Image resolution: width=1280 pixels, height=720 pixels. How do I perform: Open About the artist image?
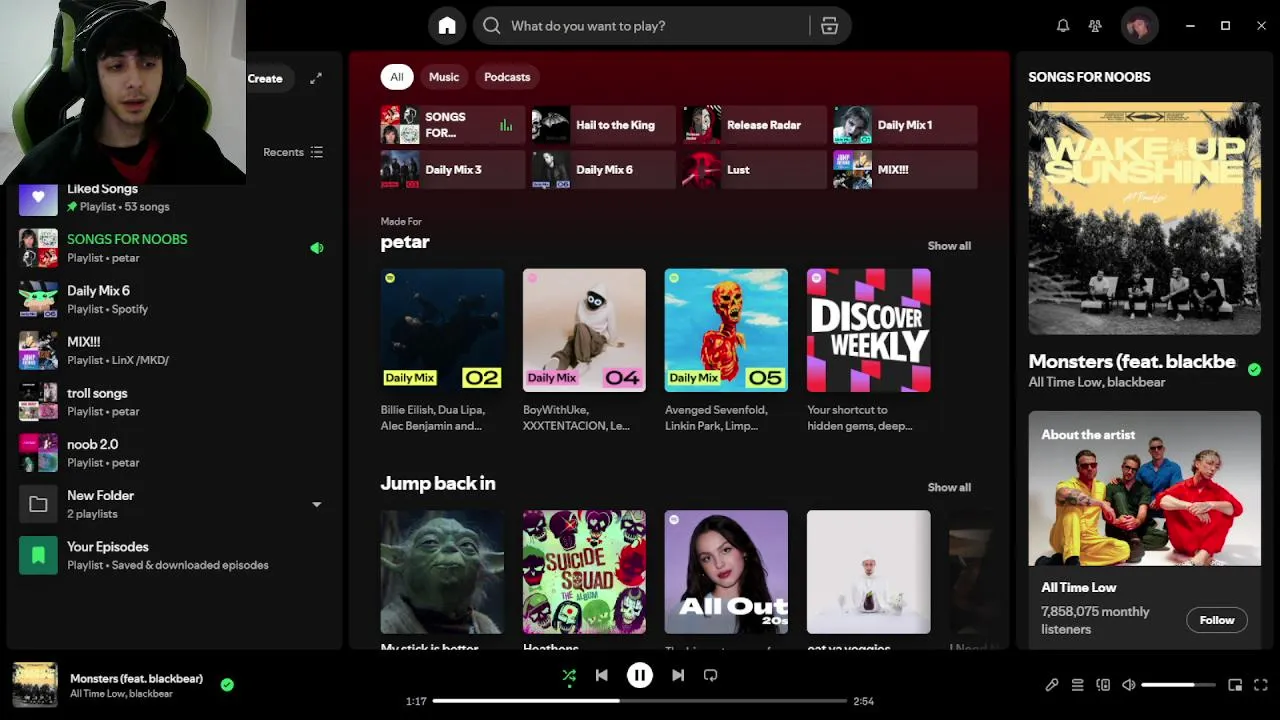1144,488
